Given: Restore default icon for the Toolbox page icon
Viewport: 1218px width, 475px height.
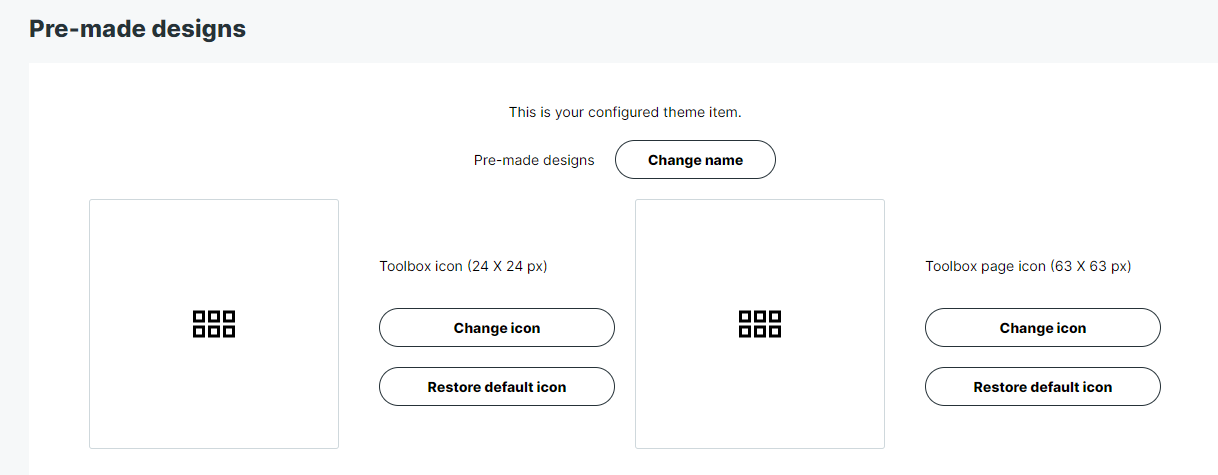Looking at the screenshot, I should [1043, 387].
